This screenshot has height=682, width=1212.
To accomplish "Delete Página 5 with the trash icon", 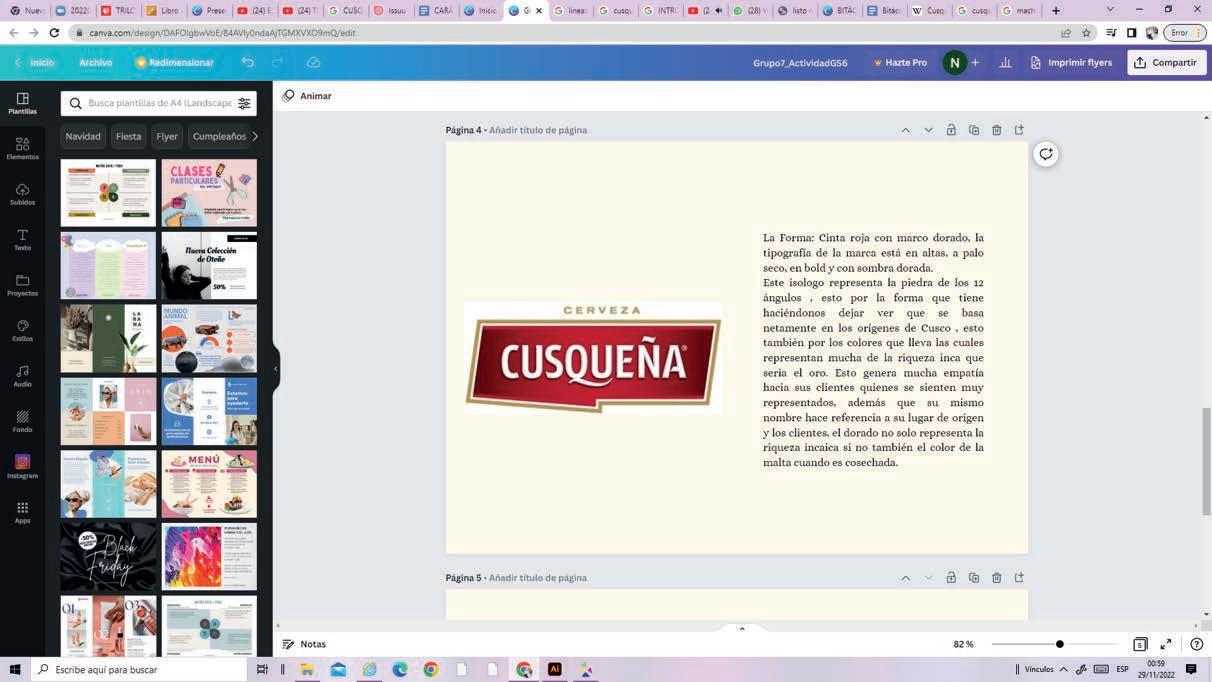I will 997,578.
